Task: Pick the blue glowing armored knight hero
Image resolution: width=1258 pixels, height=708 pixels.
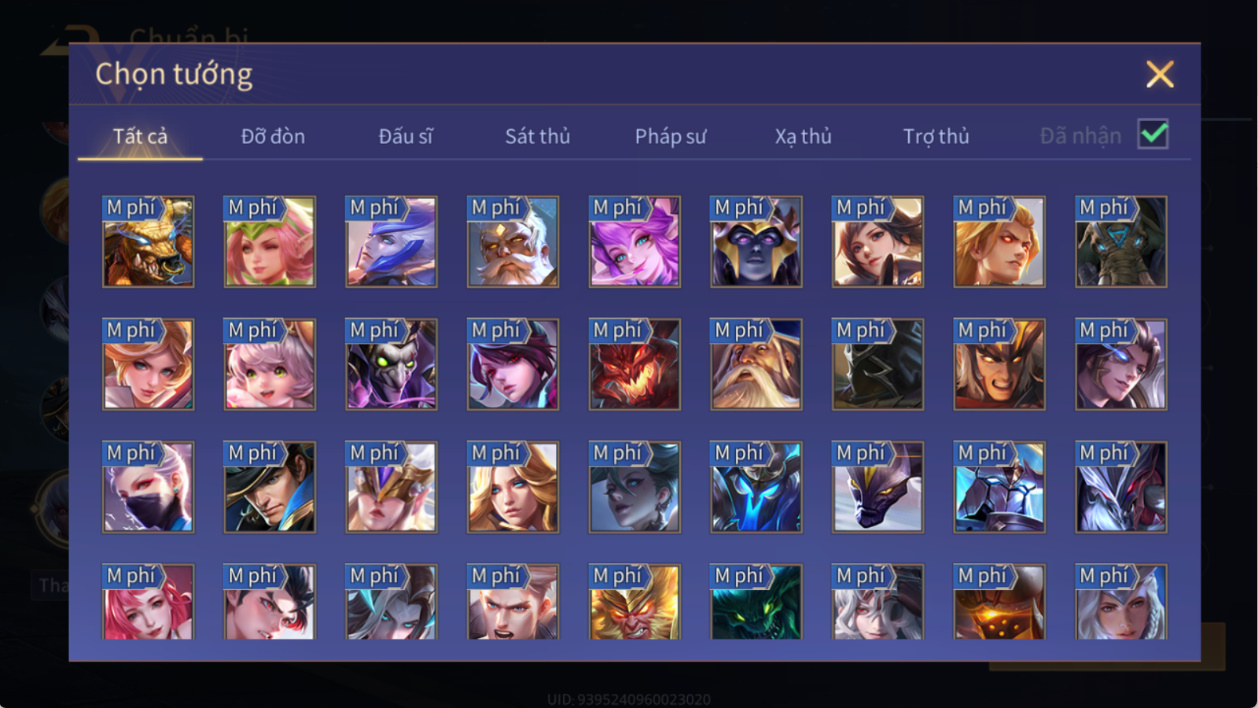Action: click(756, 488)
